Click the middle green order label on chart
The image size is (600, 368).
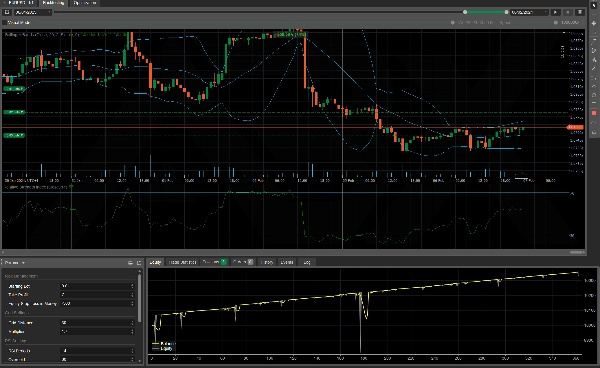pos(14,112)
